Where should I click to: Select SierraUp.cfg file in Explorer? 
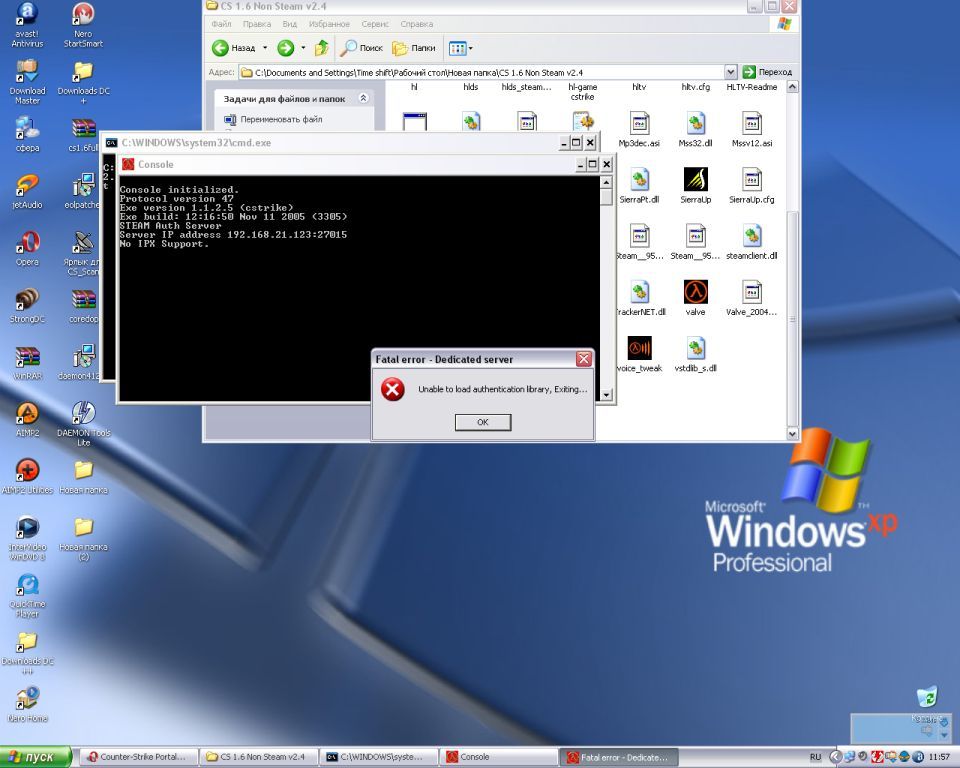coord(752,186)
